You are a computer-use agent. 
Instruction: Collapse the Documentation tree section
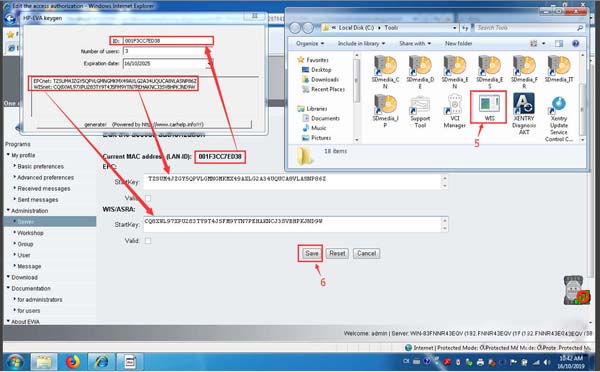8,288
